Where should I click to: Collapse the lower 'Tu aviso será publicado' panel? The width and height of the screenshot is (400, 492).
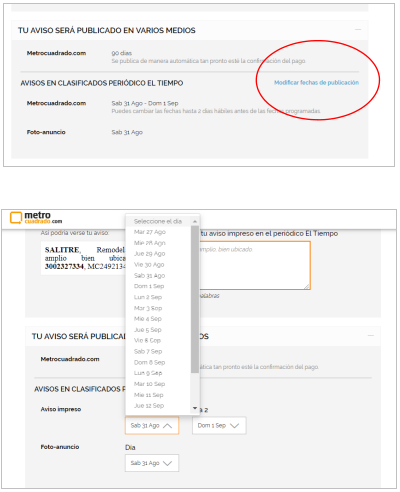(x=371, y=336)
